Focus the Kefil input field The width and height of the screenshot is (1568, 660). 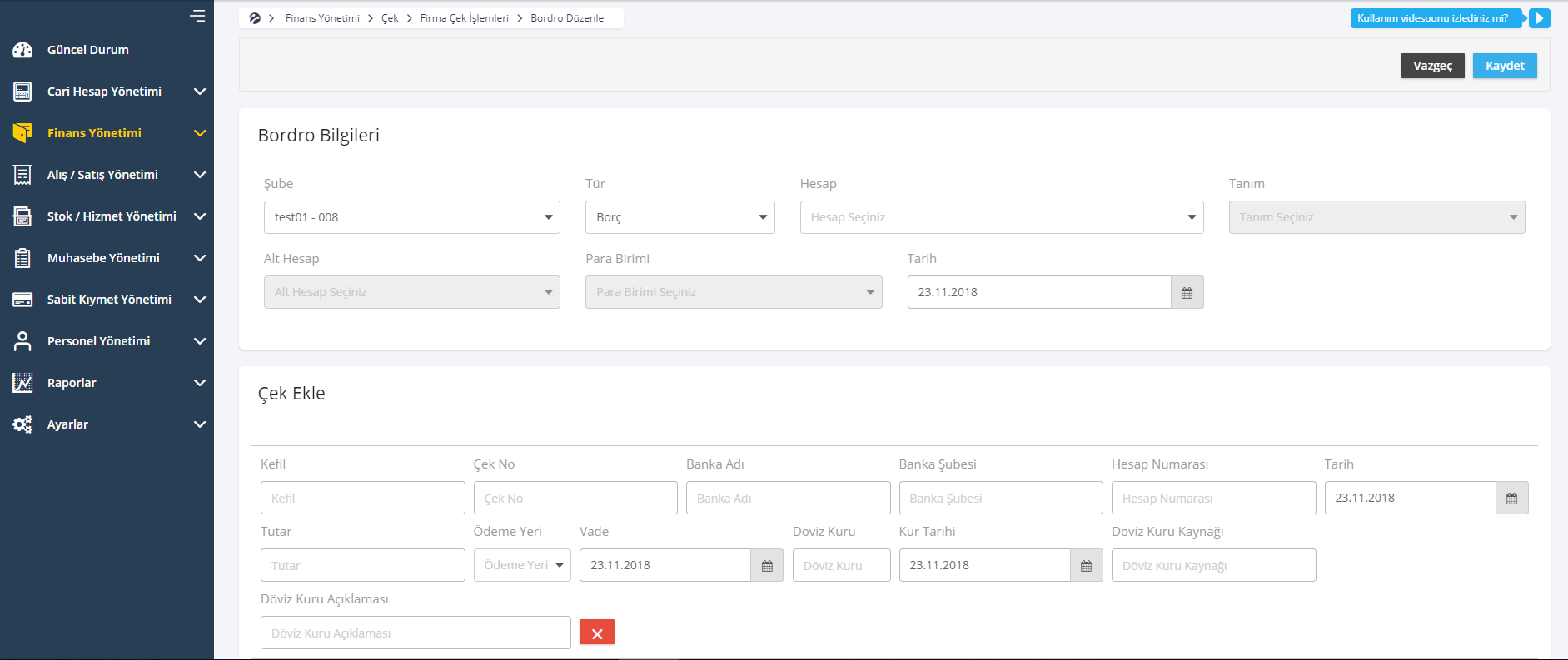click(363, 498)
